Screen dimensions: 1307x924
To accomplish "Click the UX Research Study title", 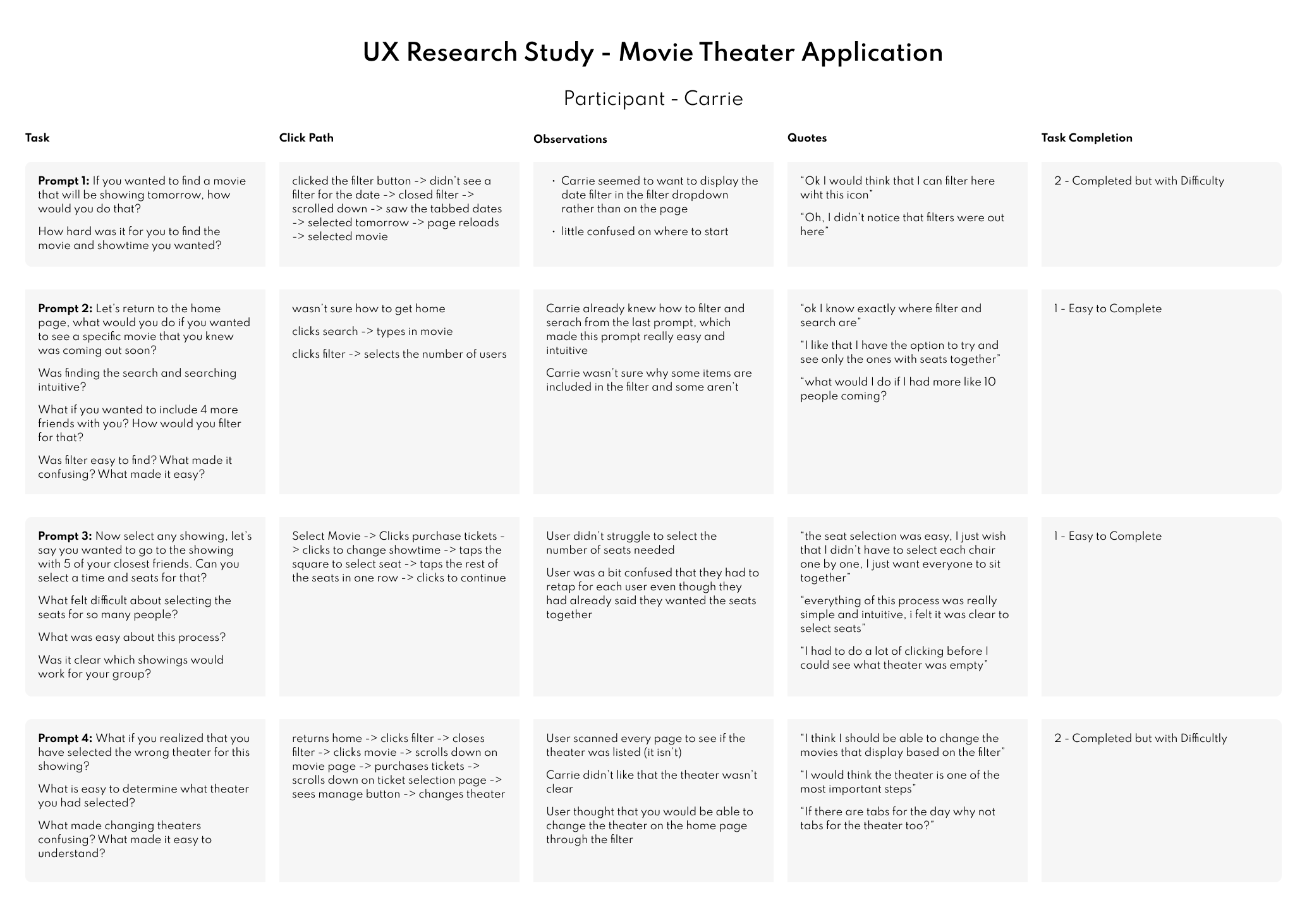I will pyautogui.click(x=653, y=52).
